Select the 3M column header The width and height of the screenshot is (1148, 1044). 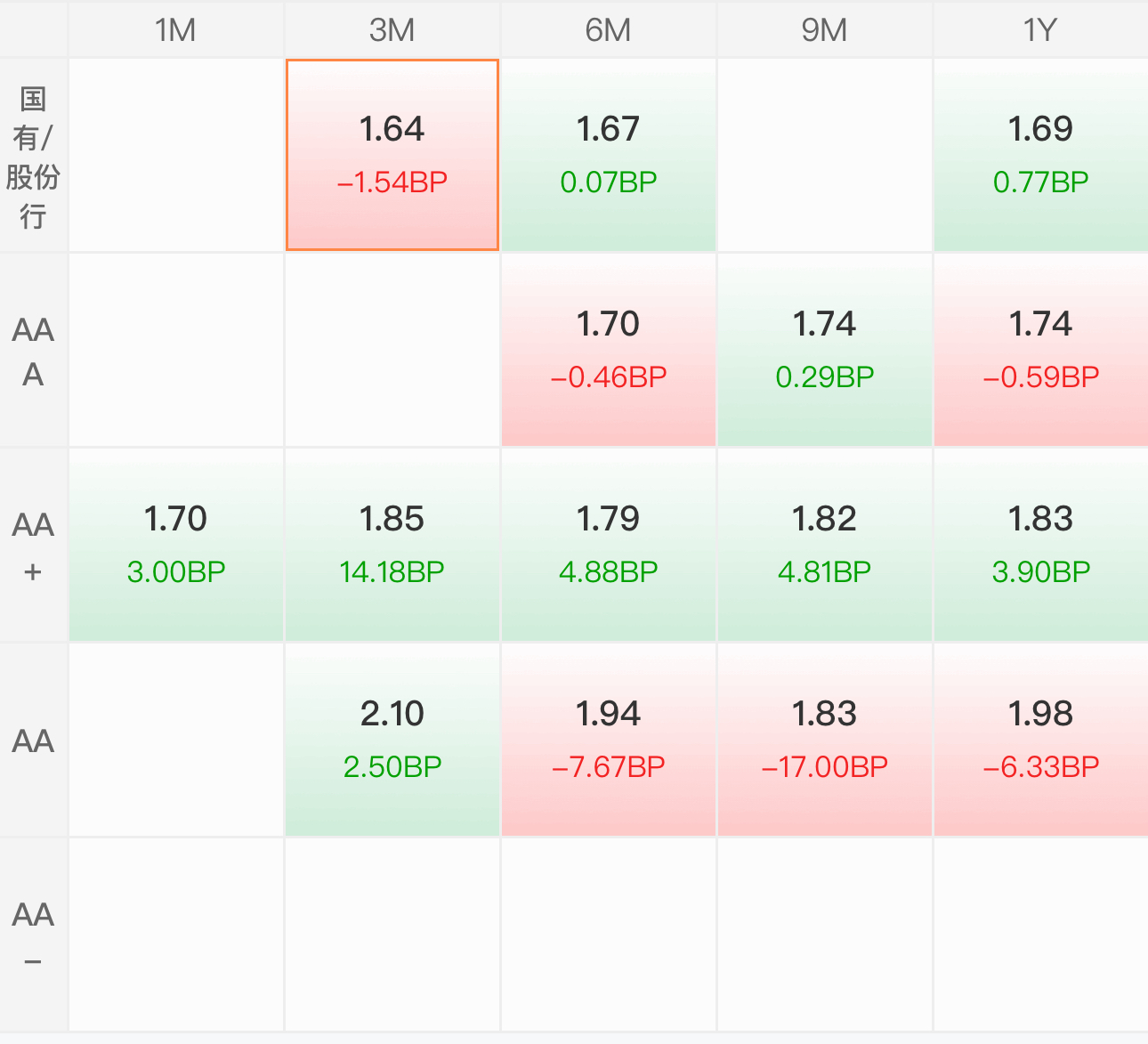pos(392,29)
